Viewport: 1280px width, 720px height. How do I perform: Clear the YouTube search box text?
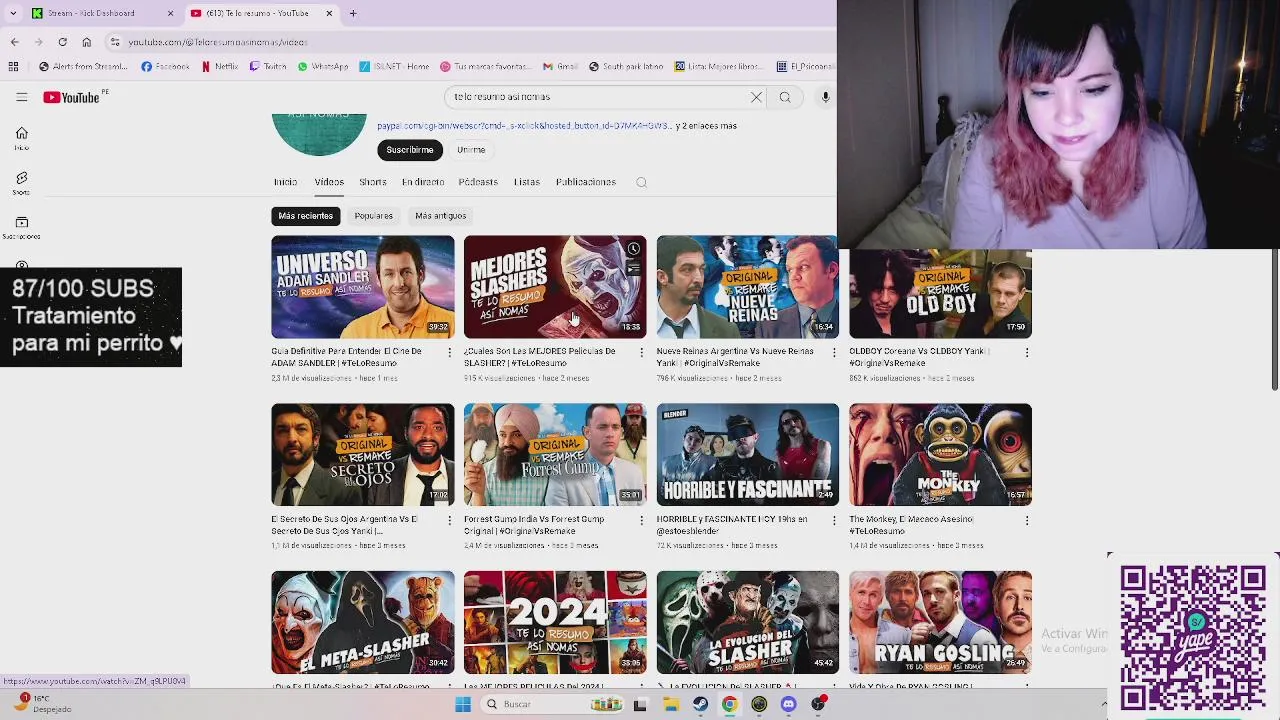coord(756,97)
